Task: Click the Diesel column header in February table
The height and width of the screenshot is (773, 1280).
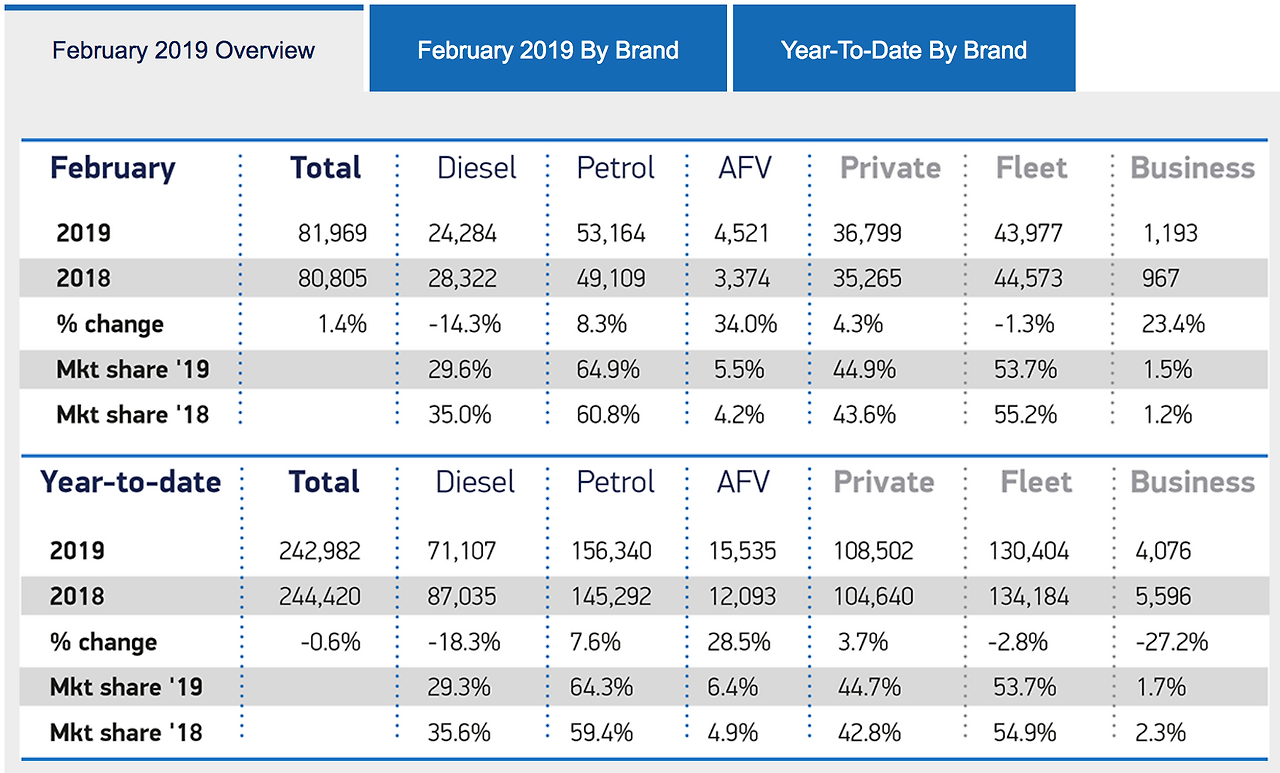Action: coord(476,168)
